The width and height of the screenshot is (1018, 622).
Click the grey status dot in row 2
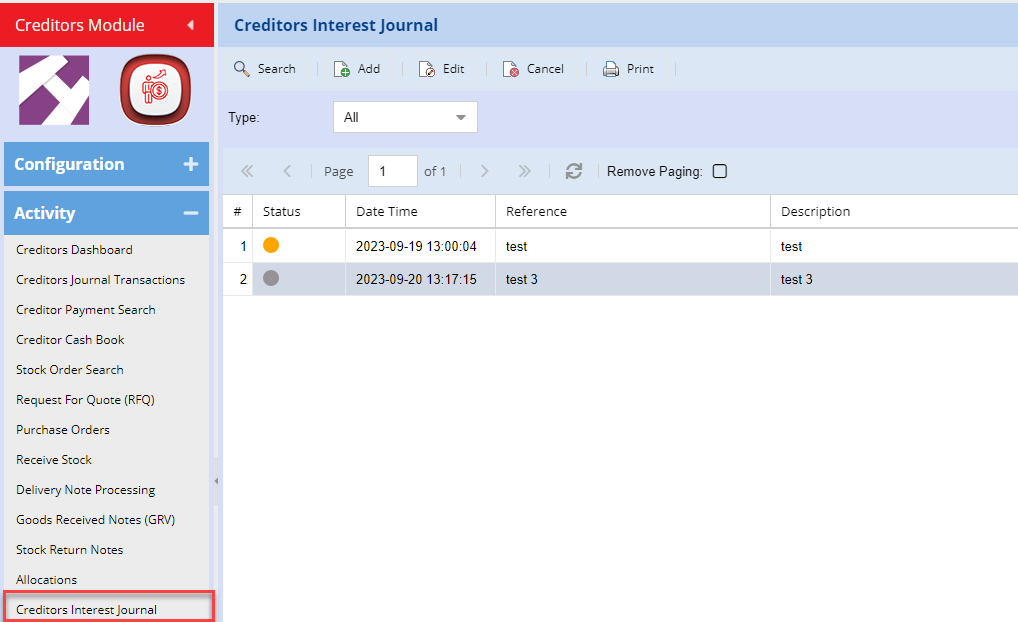(271, 278)
